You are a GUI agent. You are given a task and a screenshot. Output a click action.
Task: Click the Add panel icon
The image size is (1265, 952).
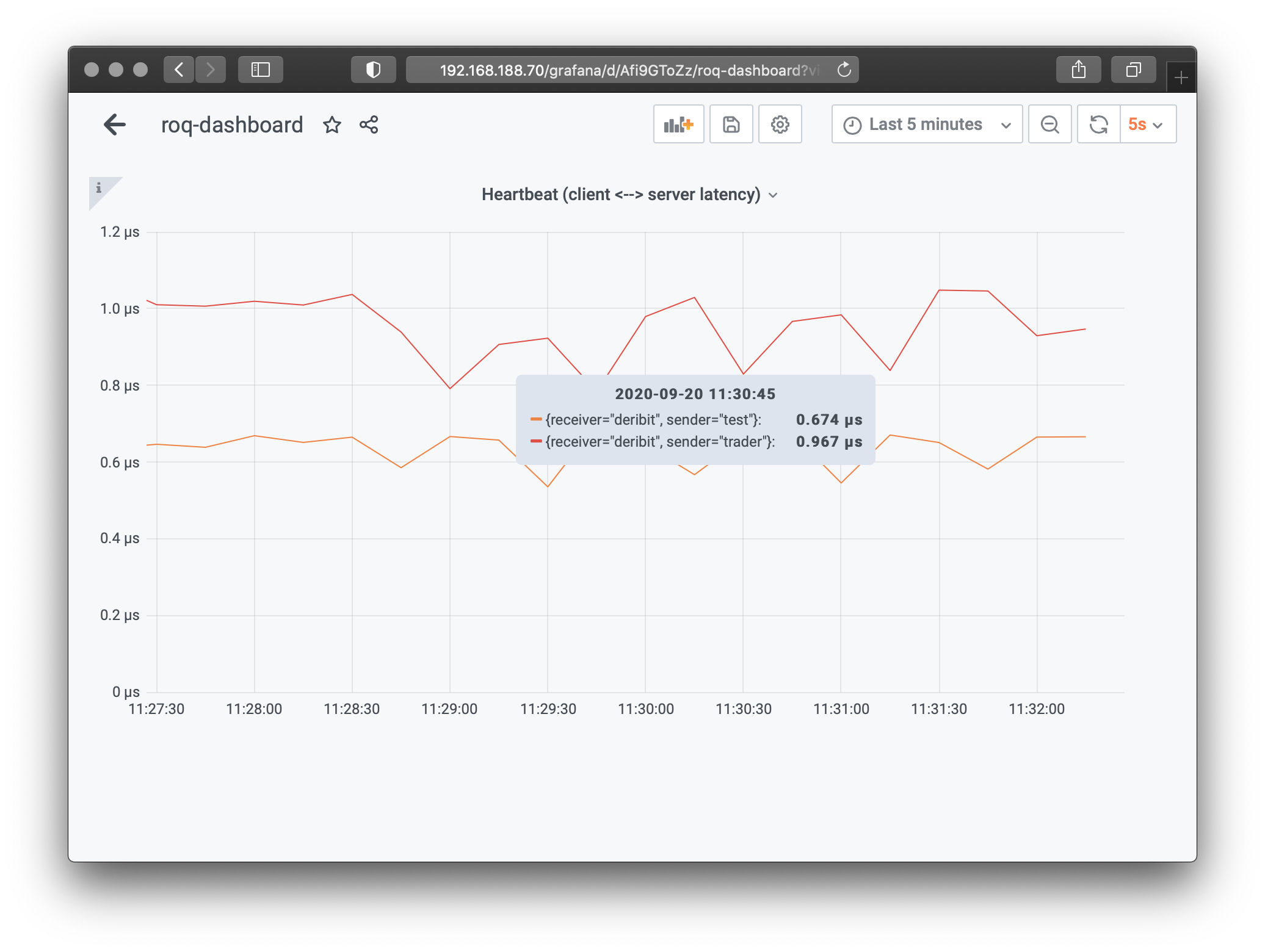(x=679, y=124)
